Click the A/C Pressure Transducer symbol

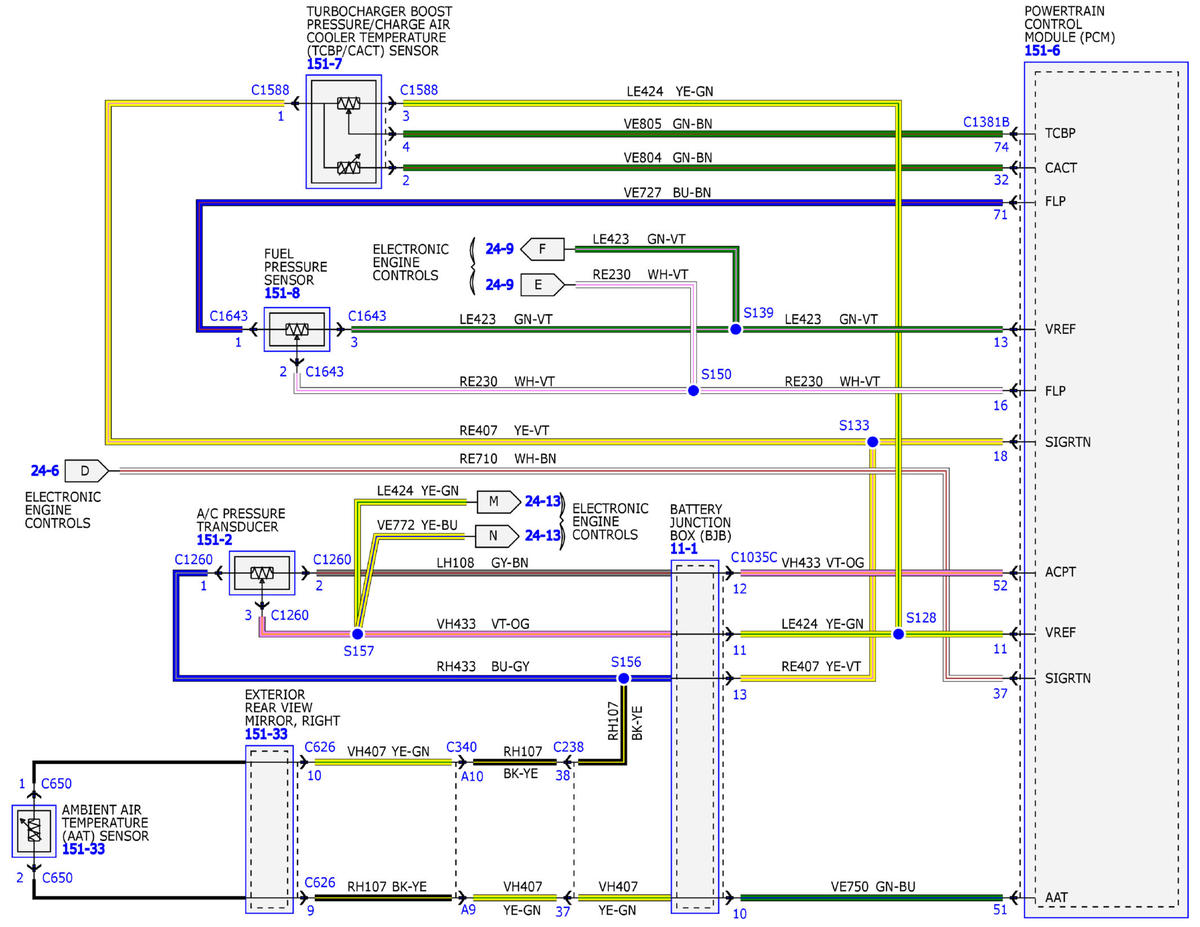point(262,573)
